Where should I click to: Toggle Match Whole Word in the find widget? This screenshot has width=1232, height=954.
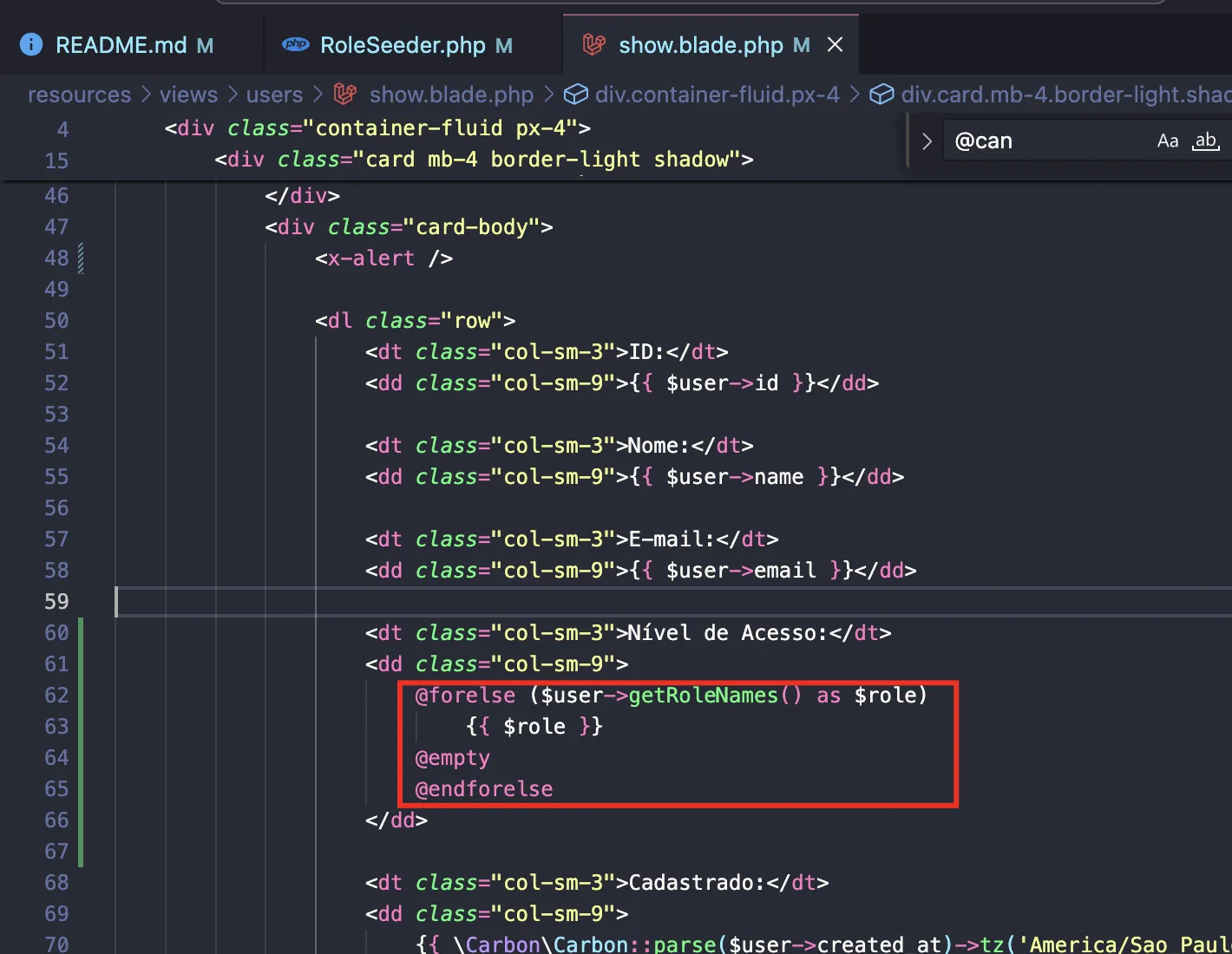(1205, 140)
